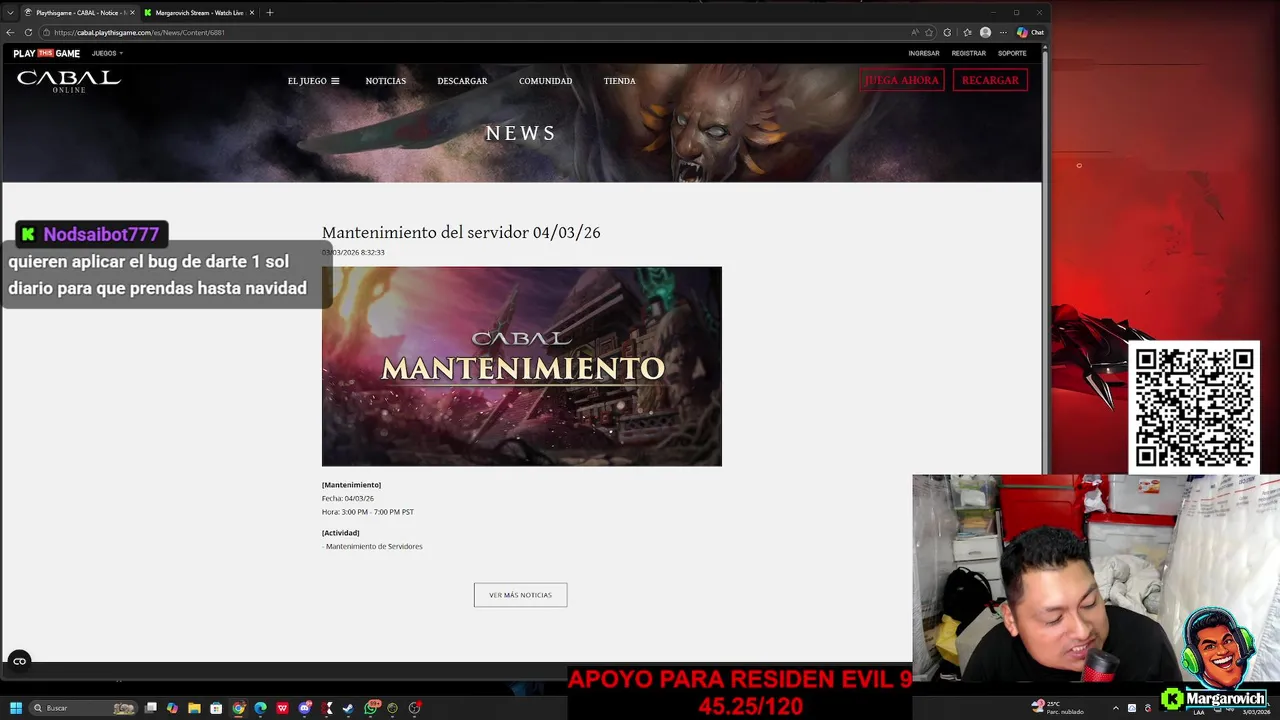The image size is (1280, 720).
Task: Open the COMUNIDAD menu item
Action: [545, 81]
